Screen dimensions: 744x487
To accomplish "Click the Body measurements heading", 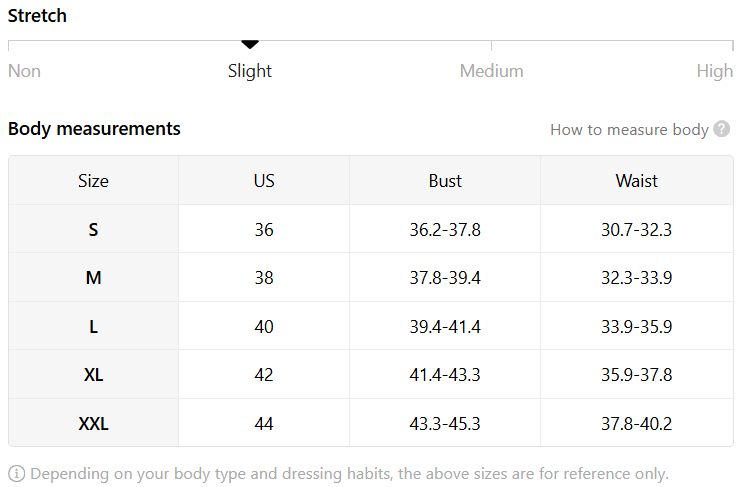I will [94, 129].
